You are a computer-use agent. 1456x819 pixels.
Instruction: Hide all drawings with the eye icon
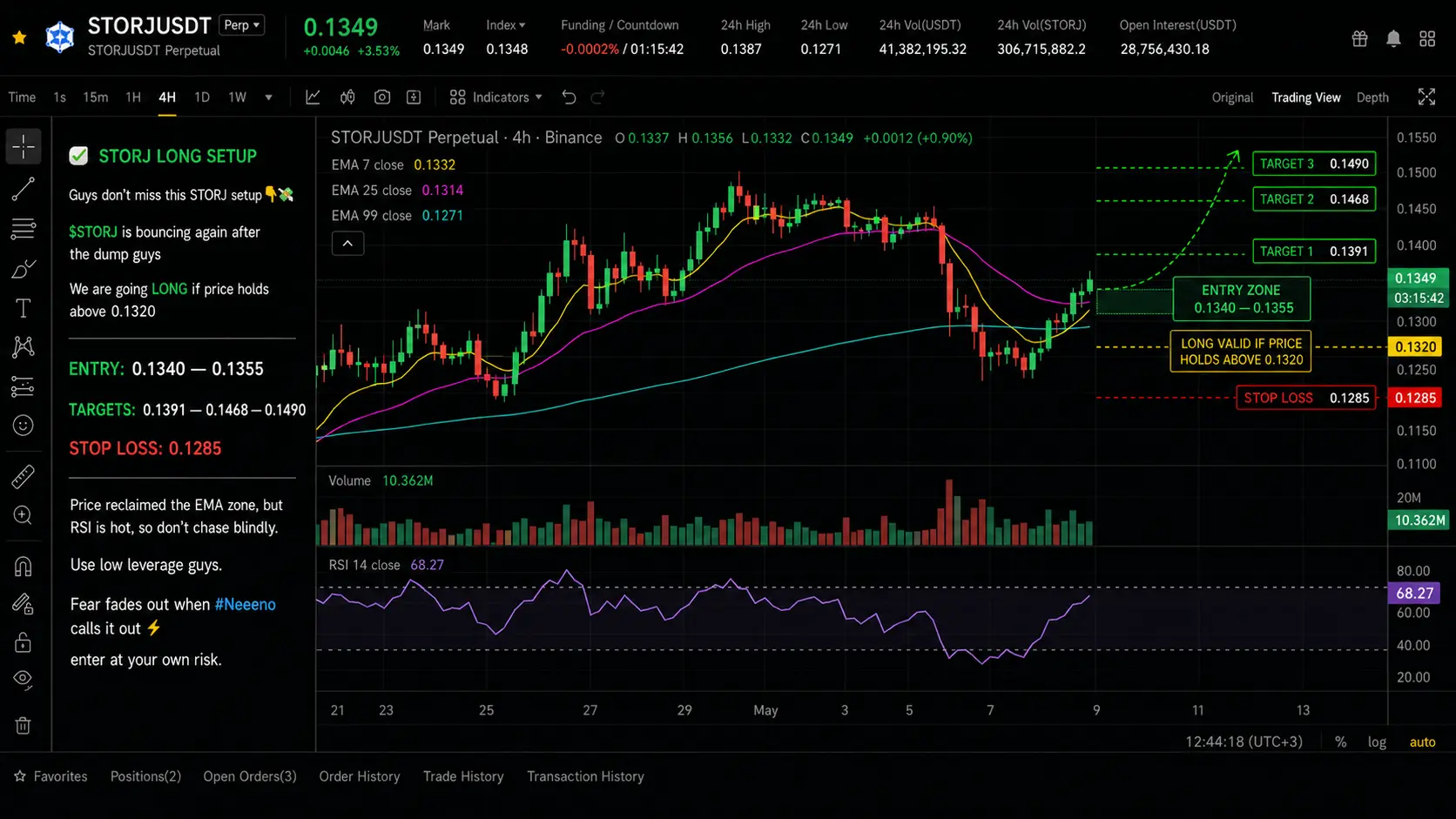24,680
